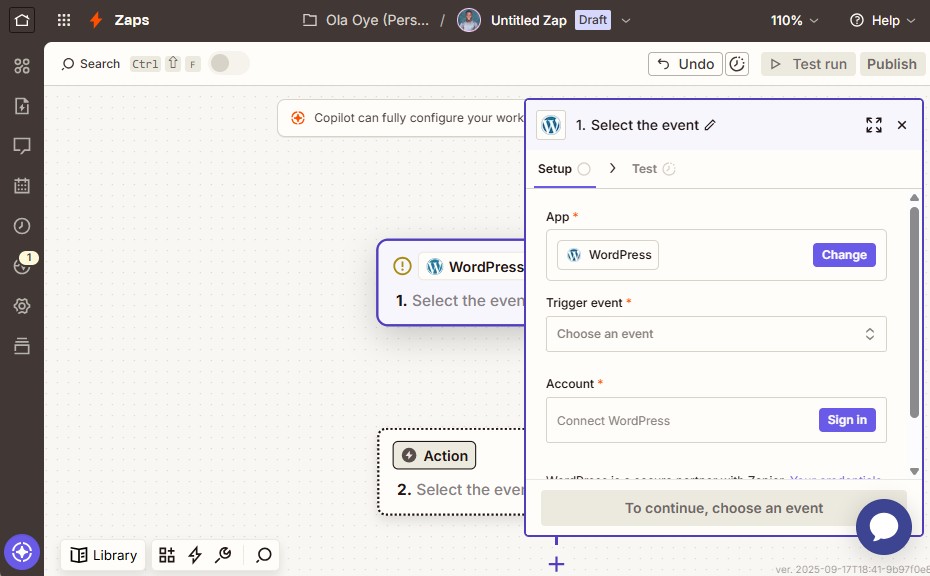The image size is (930, 576).
Task: Select the Setup tab
Action: click(555, 169)
